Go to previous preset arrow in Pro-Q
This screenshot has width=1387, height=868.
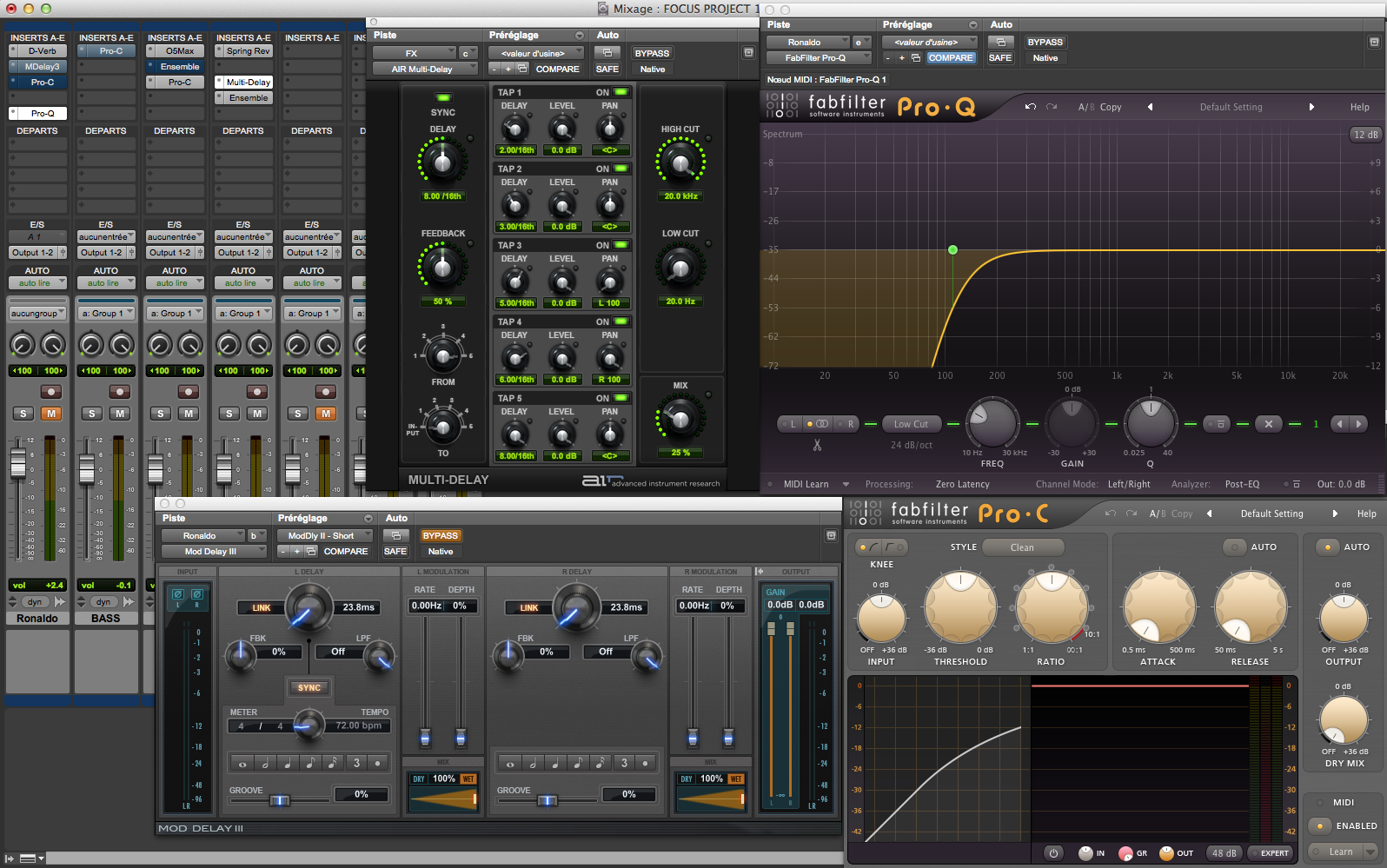(1150, 107)
